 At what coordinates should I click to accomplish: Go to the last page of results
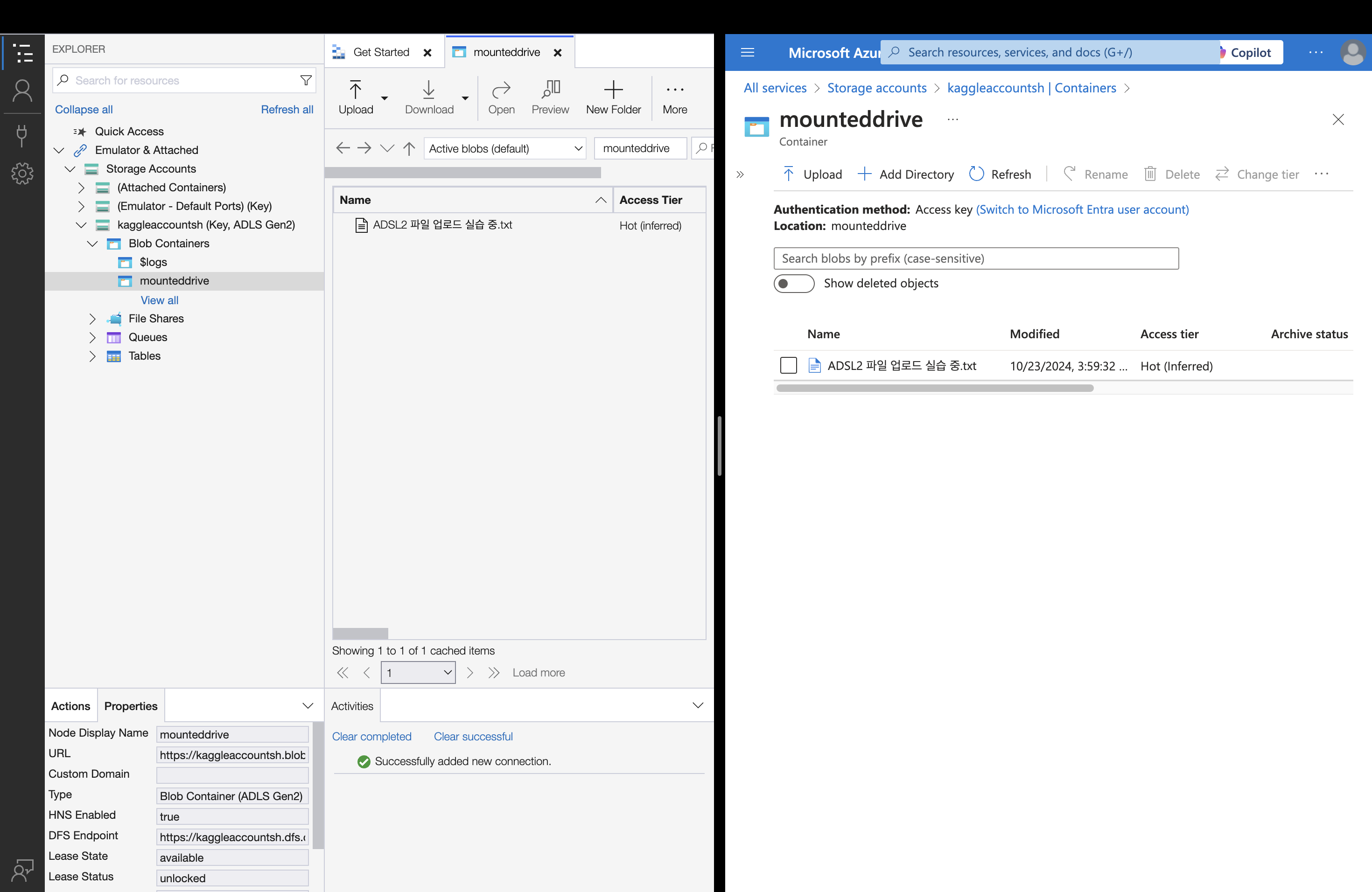[x=493, y=672]
